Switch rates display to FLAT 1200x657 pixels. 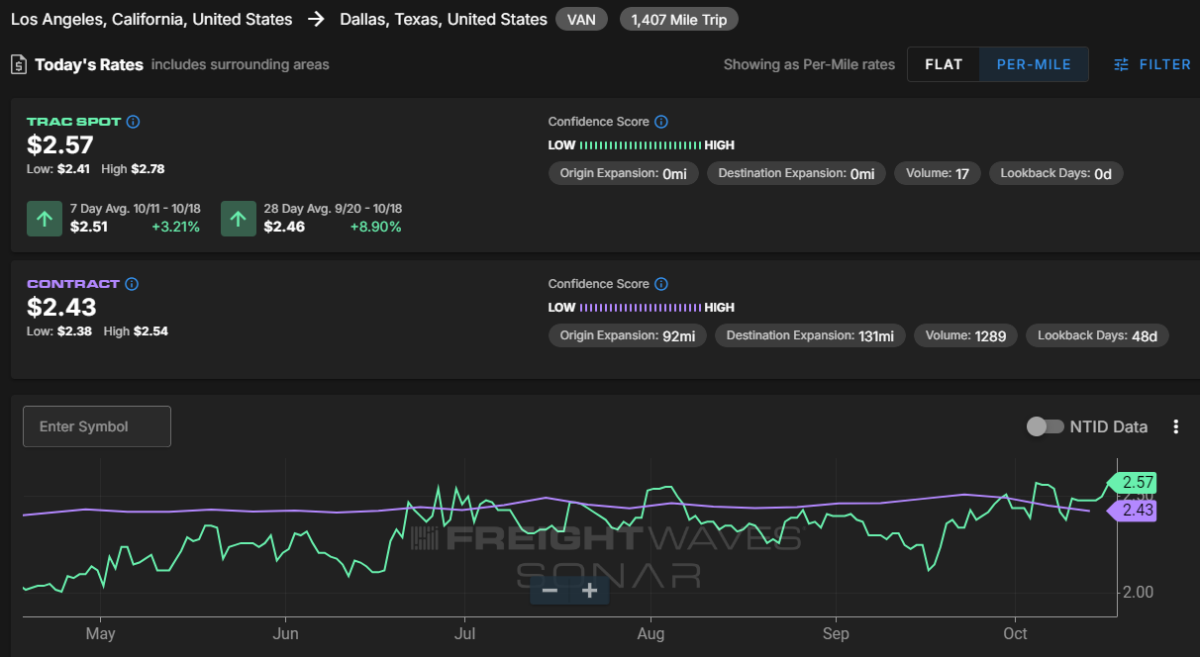943,65
